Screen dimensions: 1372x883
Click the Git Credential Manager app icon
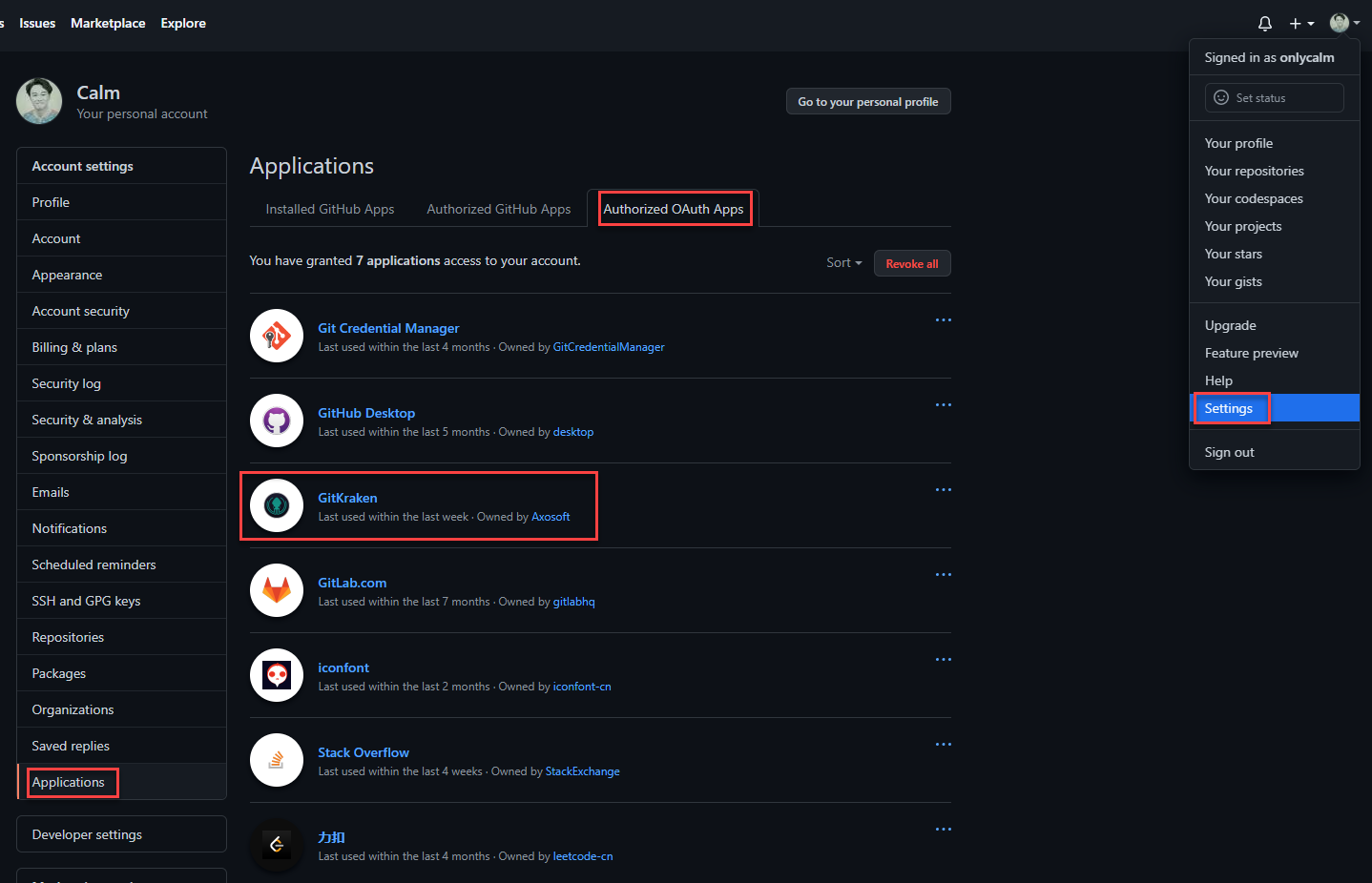277,336
